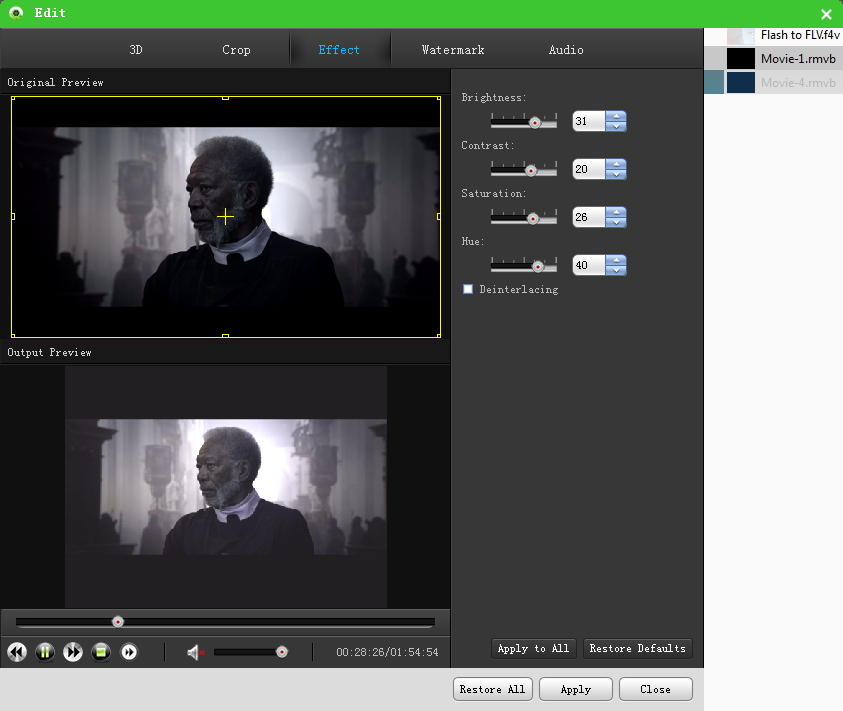Click the Hue value field showing 40
Viewport: 843px width, 711px height.
point(589,265)
